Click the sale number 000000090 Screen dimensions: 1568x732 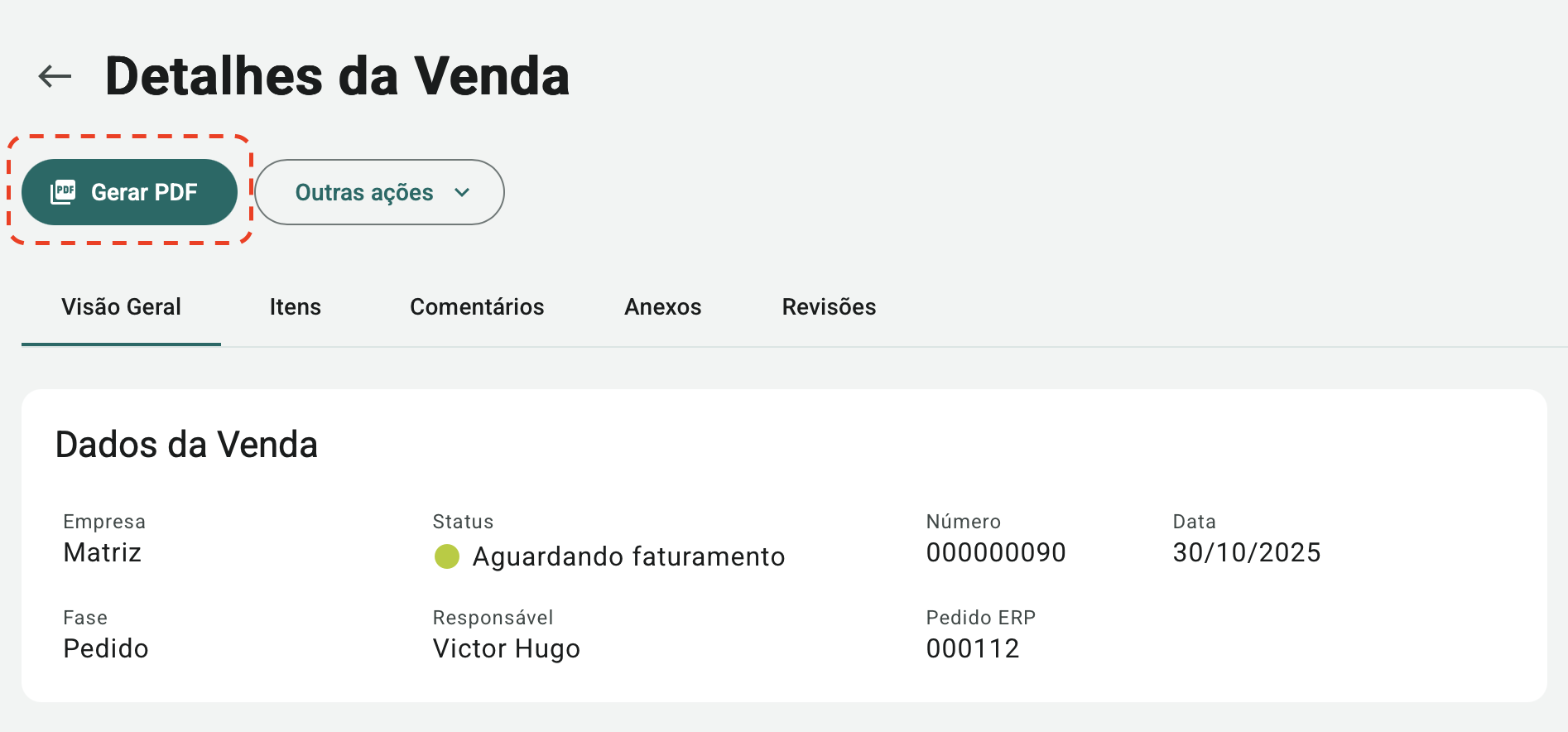[x=996, y=552]
